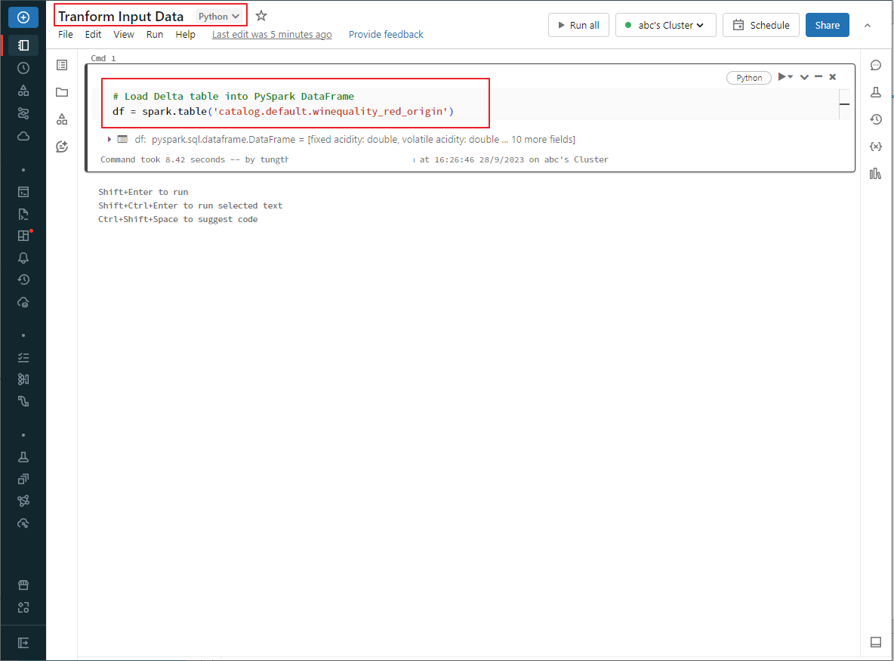Open SQL Warehouses cloud icon
Screen dimensions: 894x661
click(x=23, y=302)
